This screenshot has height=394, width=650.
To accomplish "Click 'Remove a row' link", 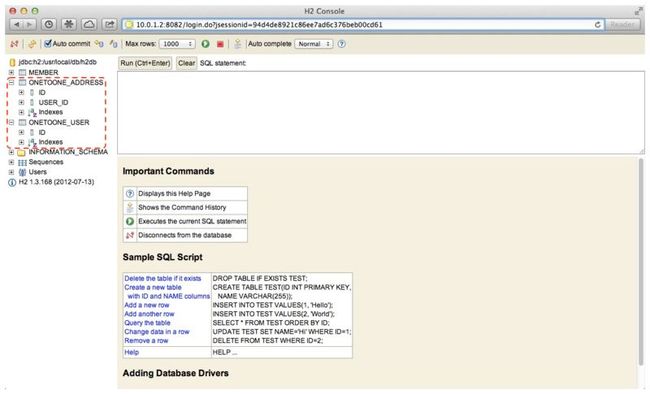I will (146, 340).
